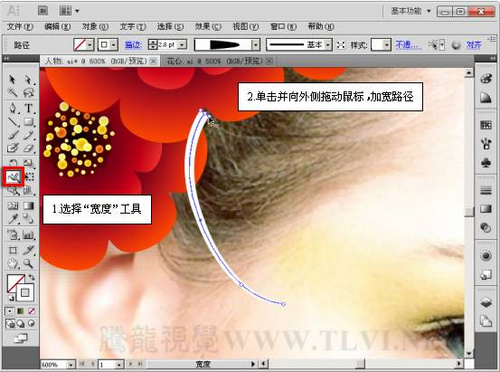Select the Shape Builder tool

point(12,191)
